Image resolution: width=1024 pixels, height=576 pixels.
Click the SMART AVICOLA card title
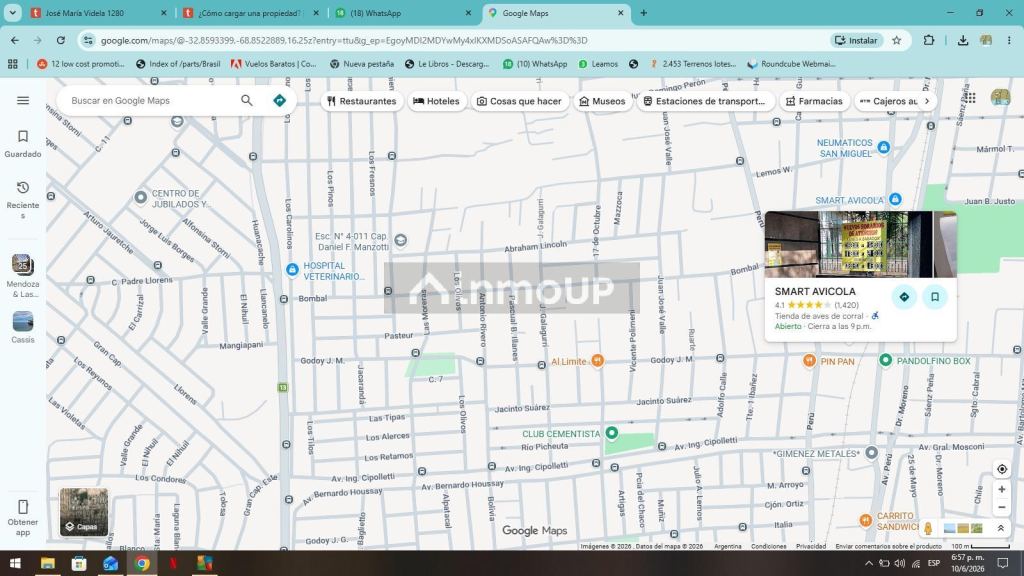coord(815,291)
